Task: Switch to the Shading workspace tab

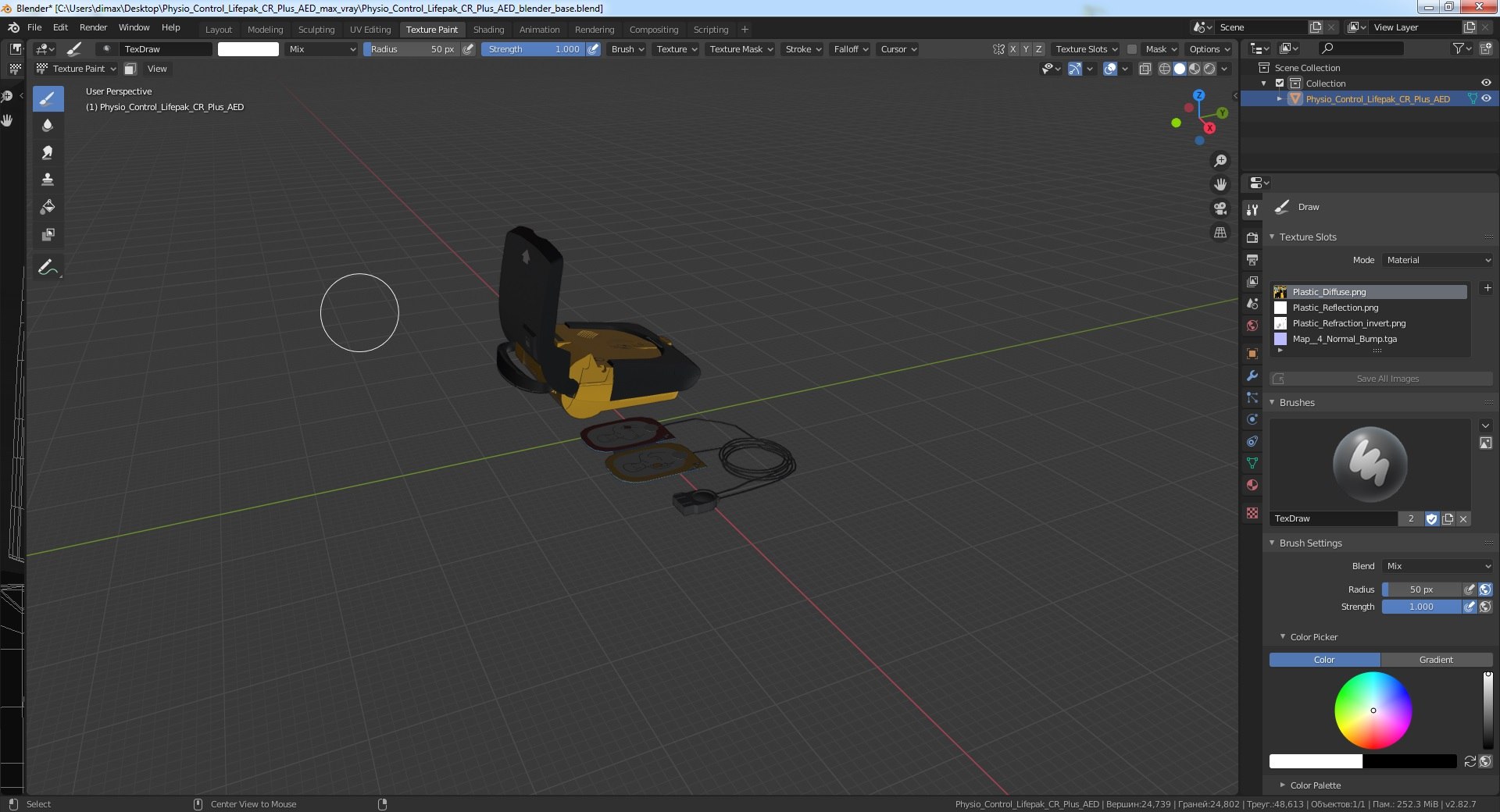Action: (x=488, y=30)
